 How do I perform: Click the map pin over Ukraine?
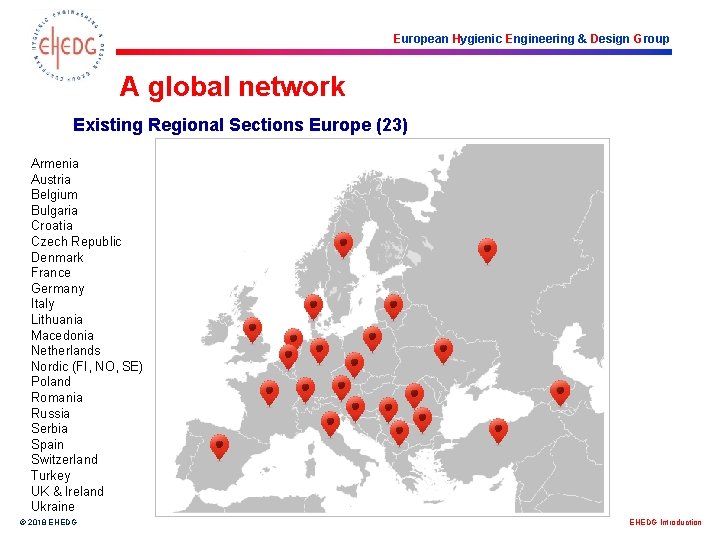pyautogui.click(x=444, y=351)
